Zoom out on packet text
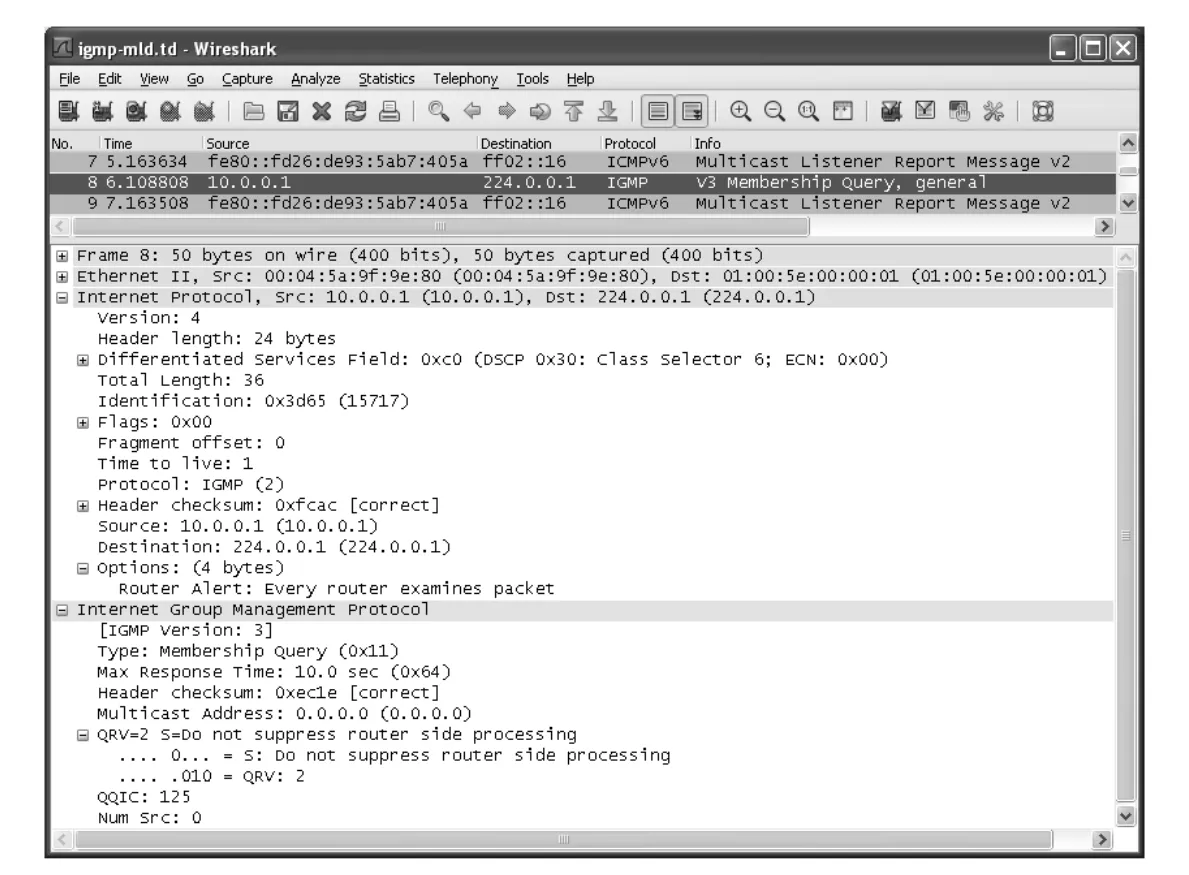Image resolution: width=1189 pixels, height=875 pixels. [x=774, y=111]
